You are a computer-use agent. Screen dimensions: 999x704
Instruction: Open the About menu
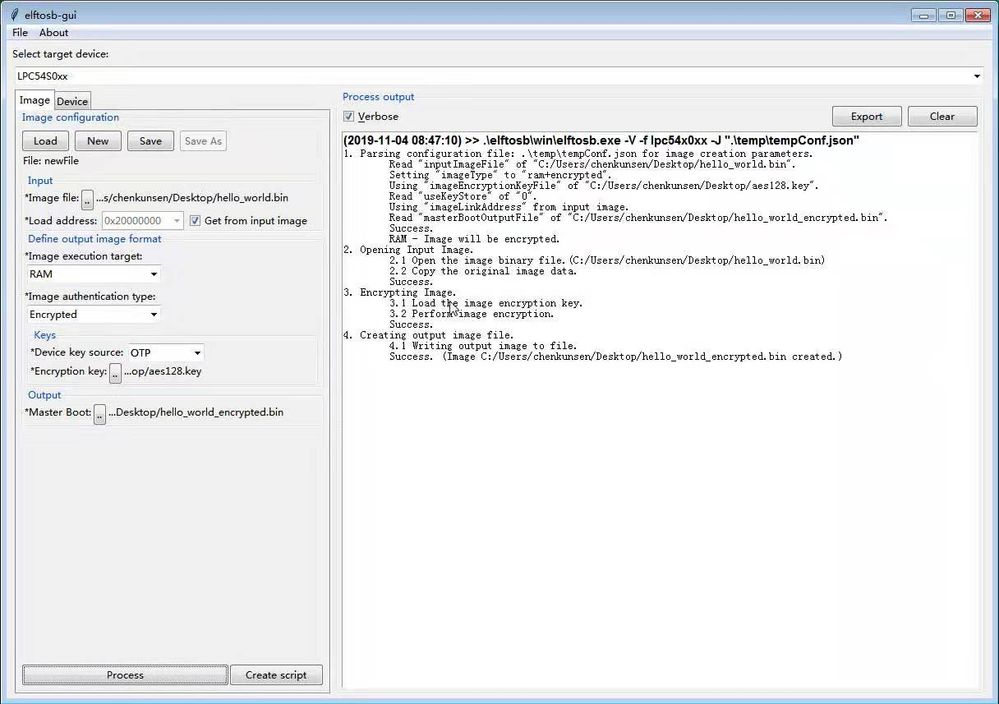point(54,32)
